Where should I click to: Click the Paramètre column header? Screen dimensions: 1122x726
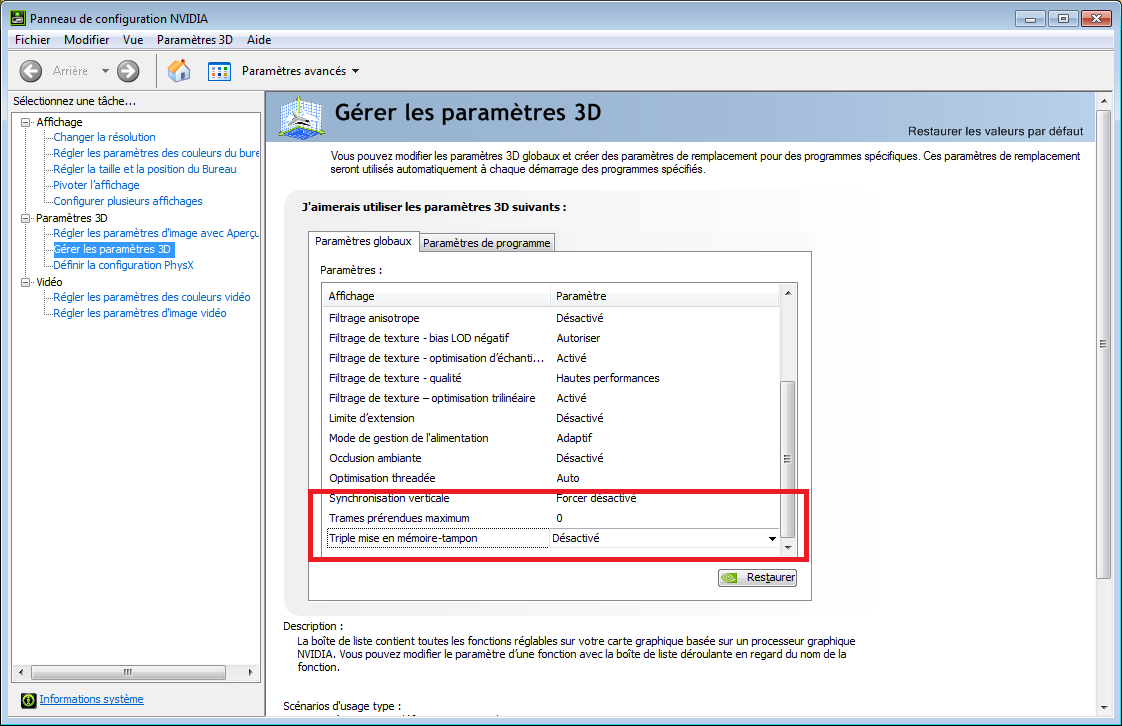click(x=665, y=296)
